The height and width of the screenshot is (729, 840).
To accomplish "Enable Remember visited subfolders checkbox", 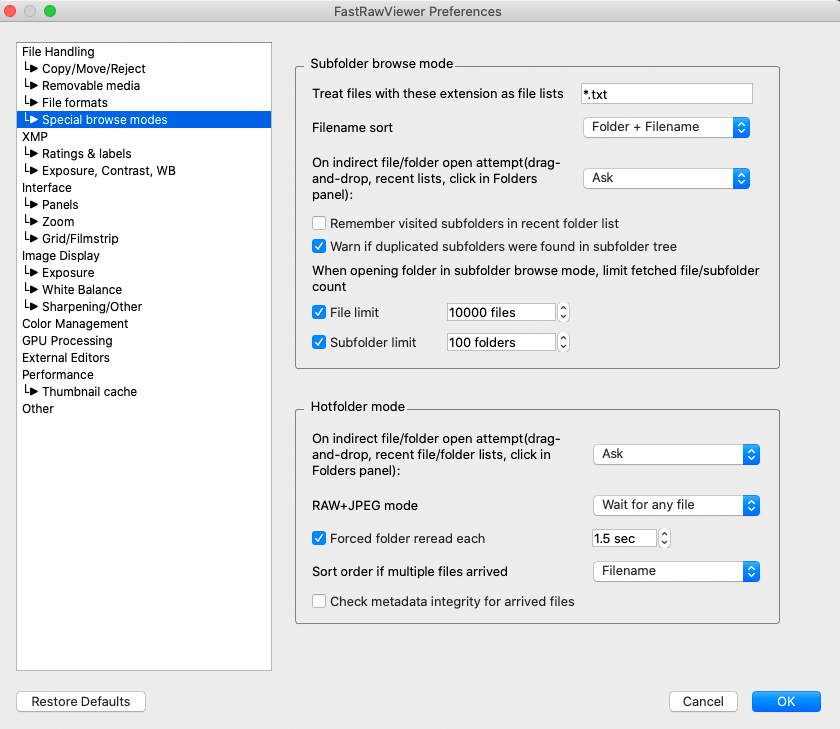I will [x=320, y=224].
